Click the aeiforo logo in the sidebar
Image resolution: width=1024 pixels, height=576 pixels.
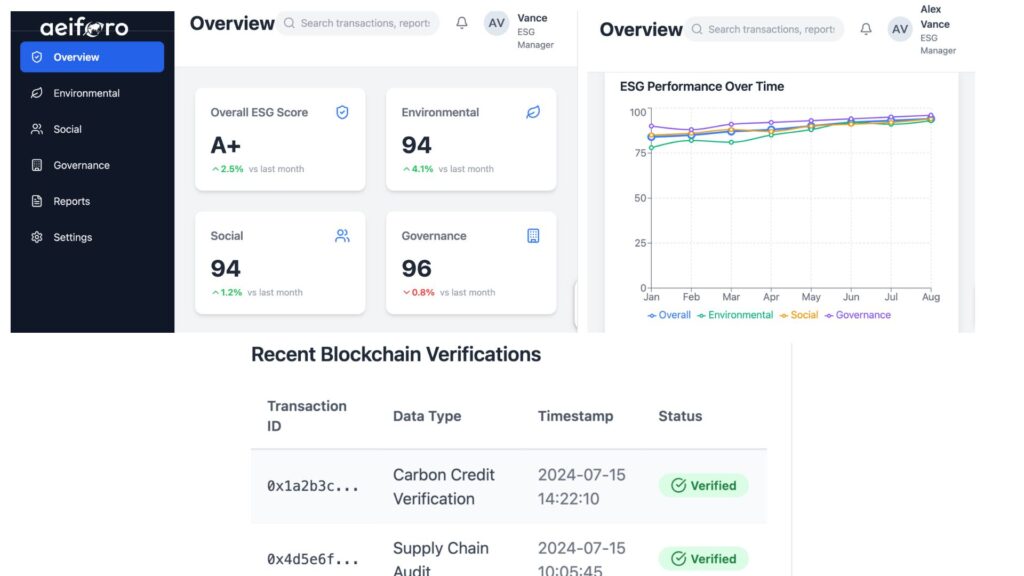click(84, 28)
